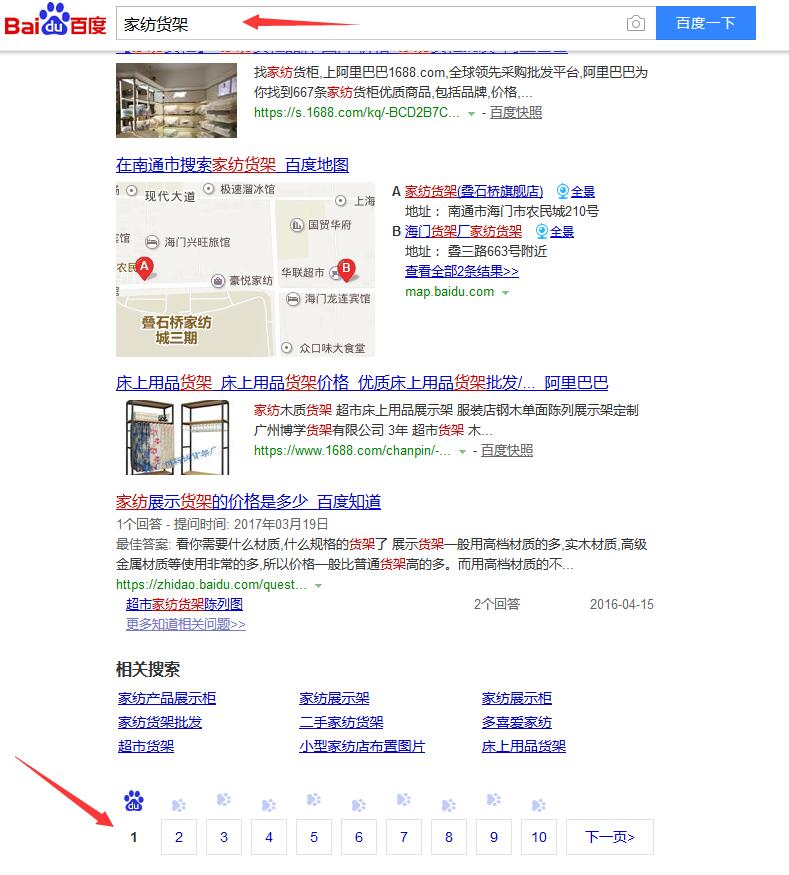Open 百度快照 link of 1688 chanpin result
789x875 pixels.
click(507, 450)
